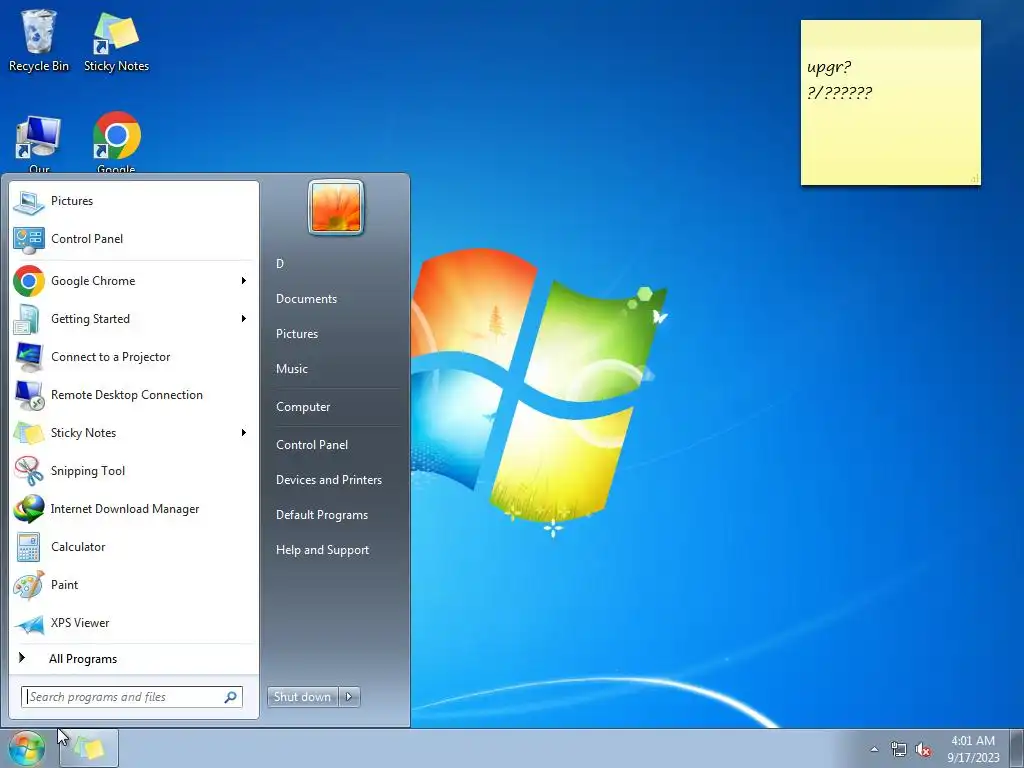The image size is (1024, 768).
Task: Click the Getting Started icon
Action: click(29, 319)
